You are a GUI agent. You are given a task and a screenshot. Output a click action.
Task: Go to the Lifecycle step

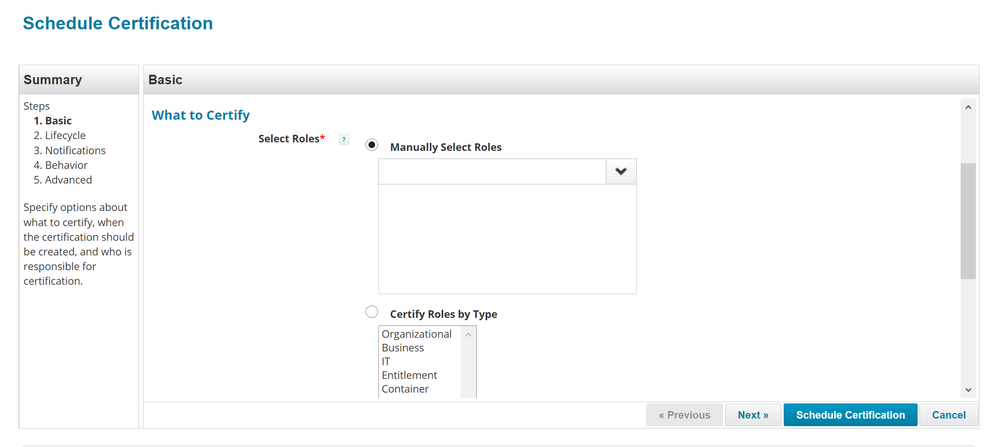click(59, 135)
